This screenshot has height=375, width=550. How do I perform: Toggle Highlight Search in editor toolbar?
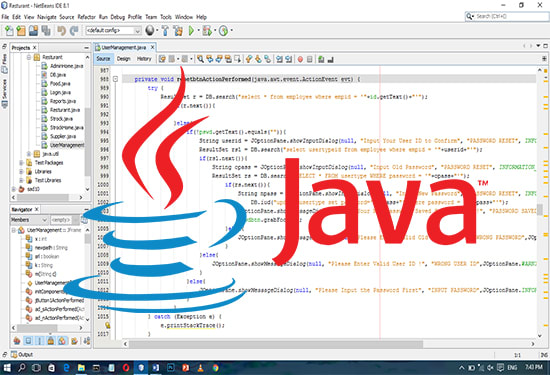[x=228, y=59]
